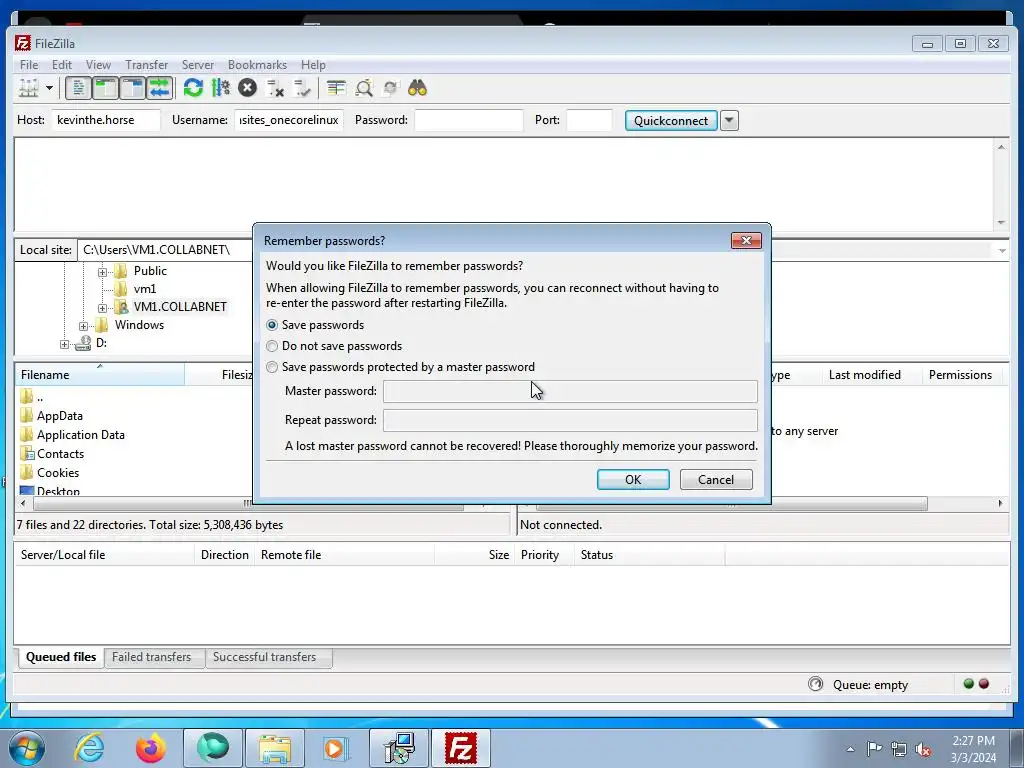Click the Username input field
The width and height of the screenshot is (1024, 768).
[289, 120]
